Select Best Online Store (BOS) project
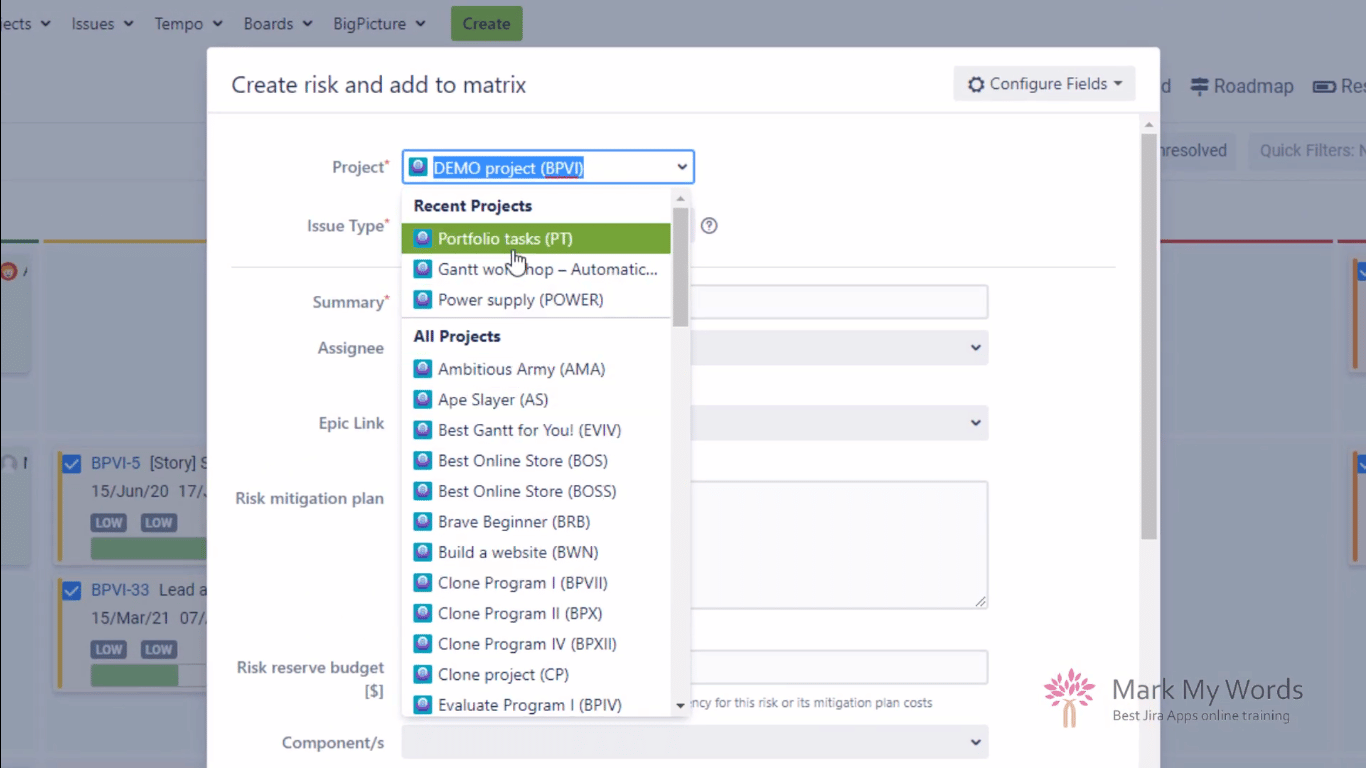 [536, 461]
